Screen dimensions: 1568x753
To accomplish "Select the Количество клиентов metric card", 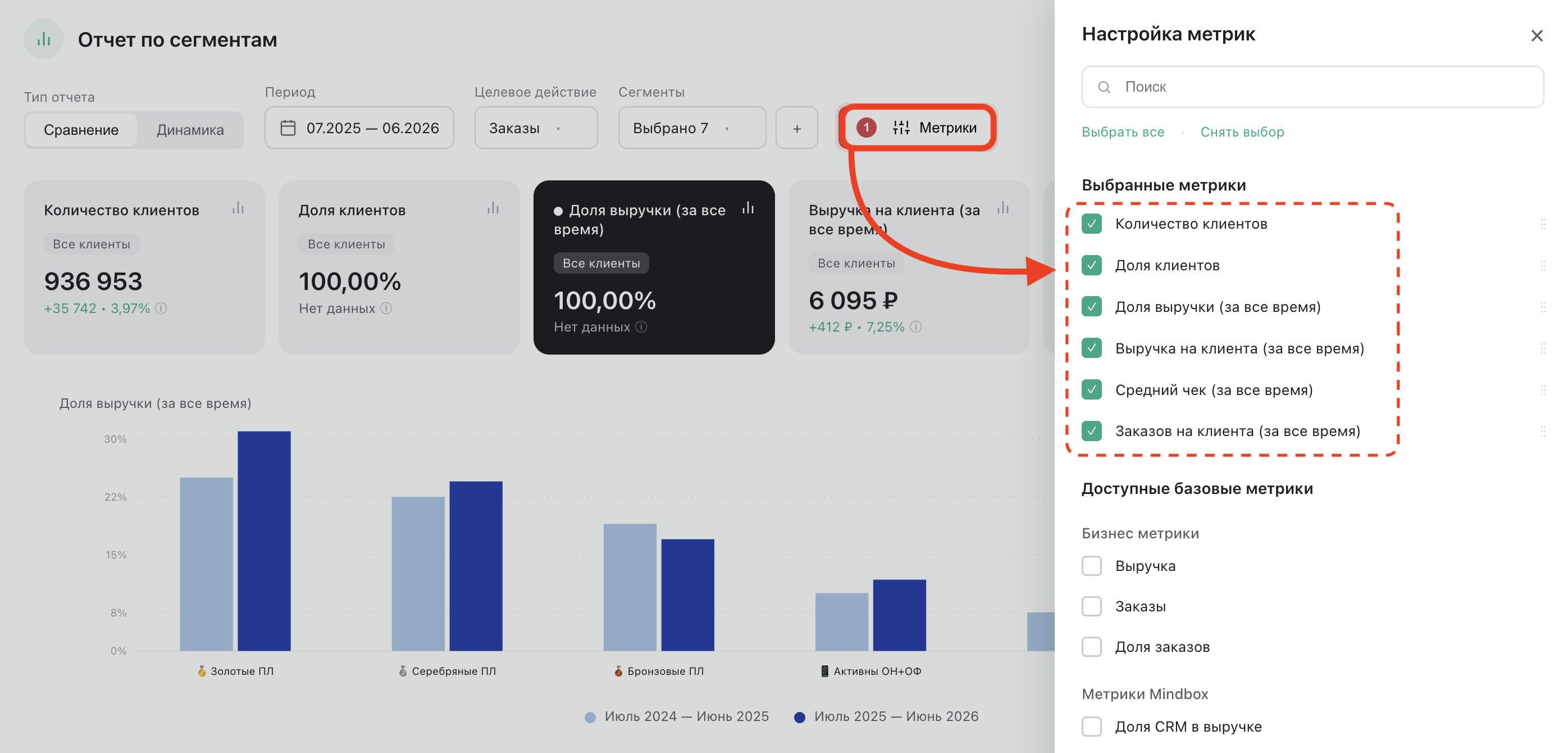I will (x=144, y=267).
